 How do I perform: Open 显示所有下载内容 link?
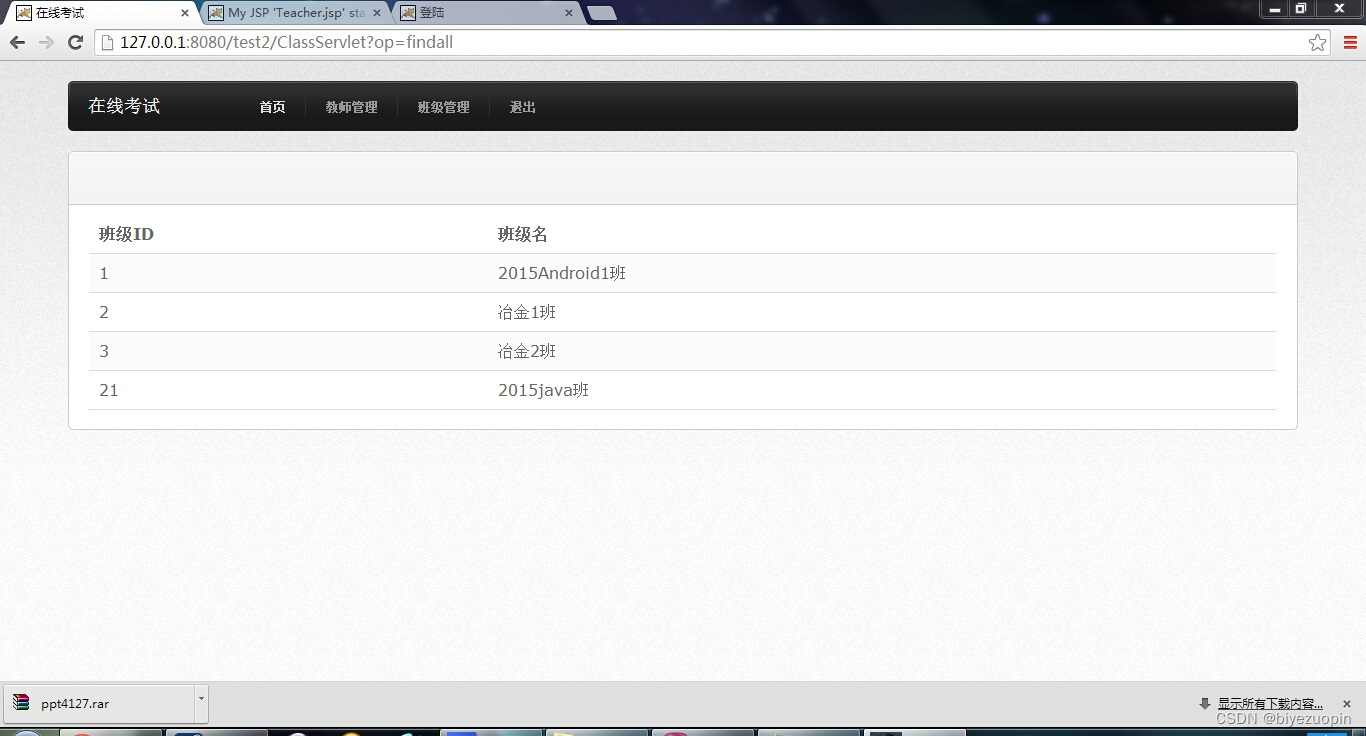tap(1269, 703)
